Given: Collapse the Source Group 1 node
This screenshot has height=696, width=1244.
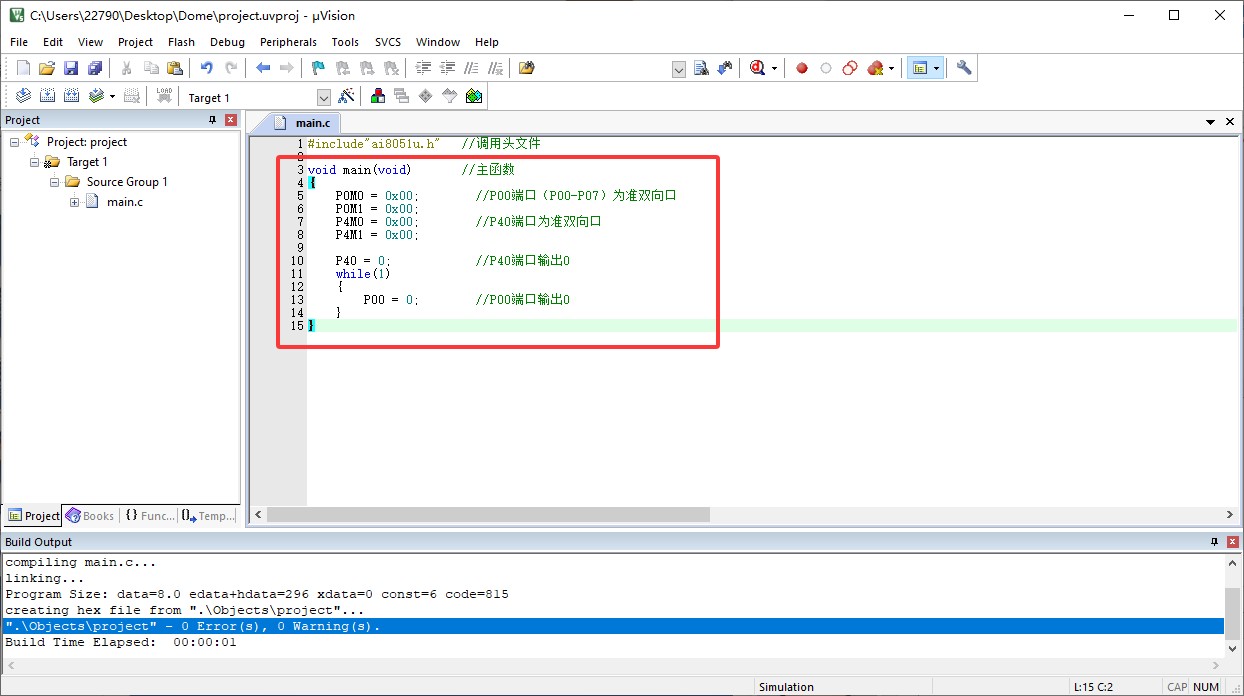Looking at the screenshot, I should 55,182.
